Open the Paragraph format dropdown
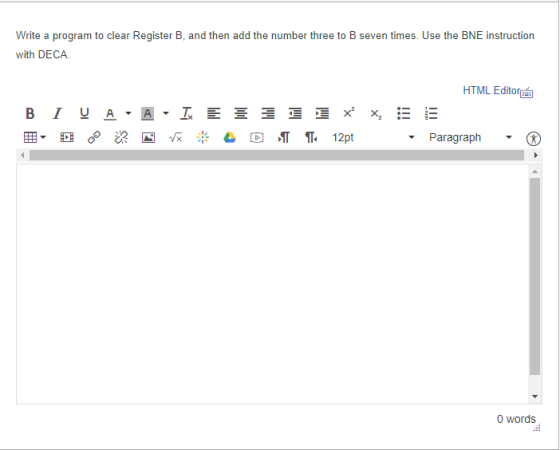Viewport: 560px width, 450px height. coord(471,138)
